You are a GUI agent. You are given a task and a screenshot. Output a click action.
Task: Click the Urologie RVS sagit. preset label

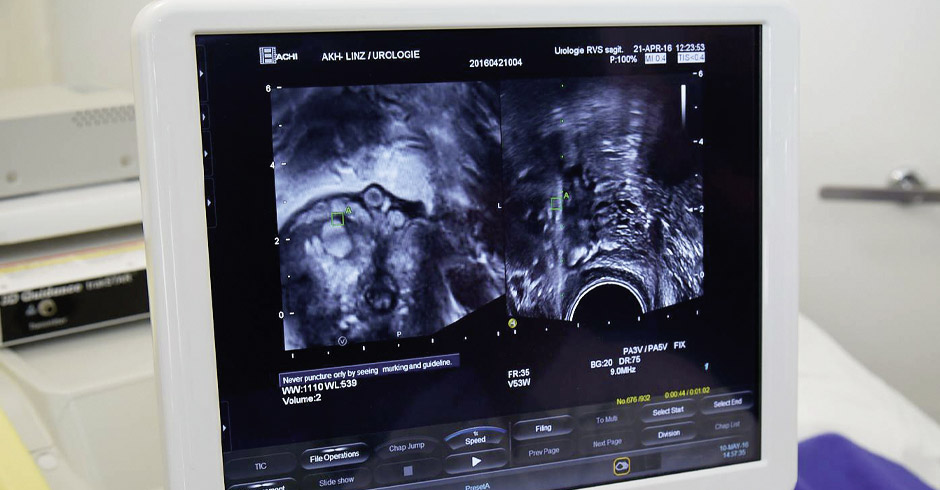coord(589,50)
